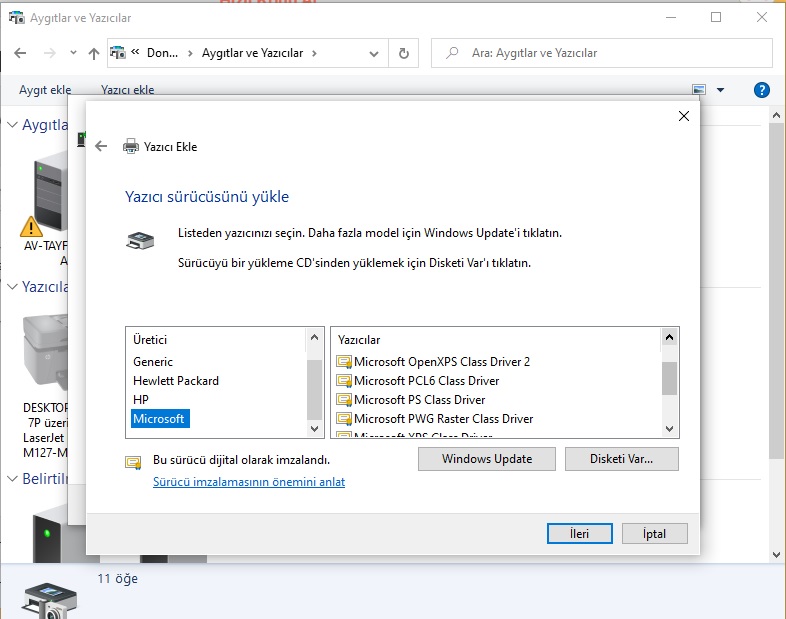786x619 pixels.
Task: Click İptal to cancel wizard
Action: tap(654, 534)
